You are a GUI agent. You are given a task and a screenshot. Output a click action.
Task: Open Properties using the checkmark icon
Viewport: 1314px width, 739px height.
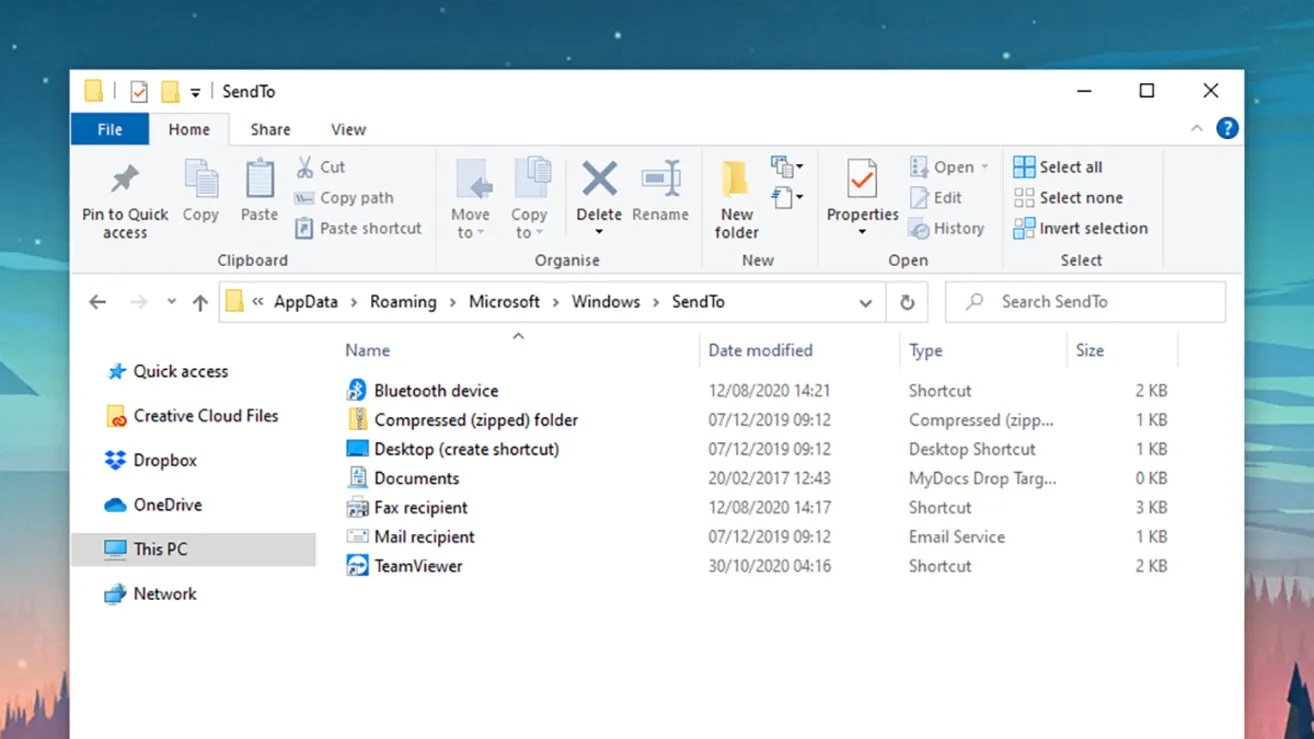coord(861,180)
